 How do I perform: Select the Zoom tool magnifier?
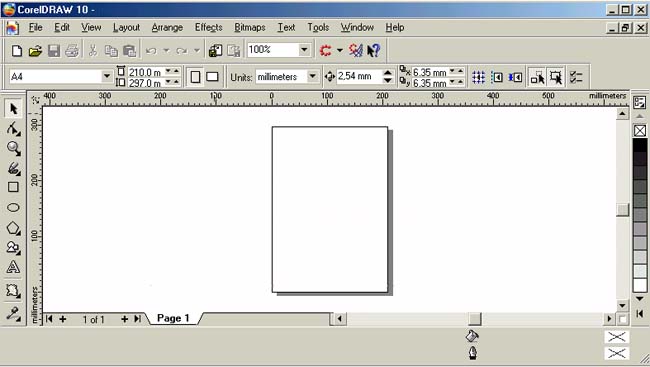(13, 148)
